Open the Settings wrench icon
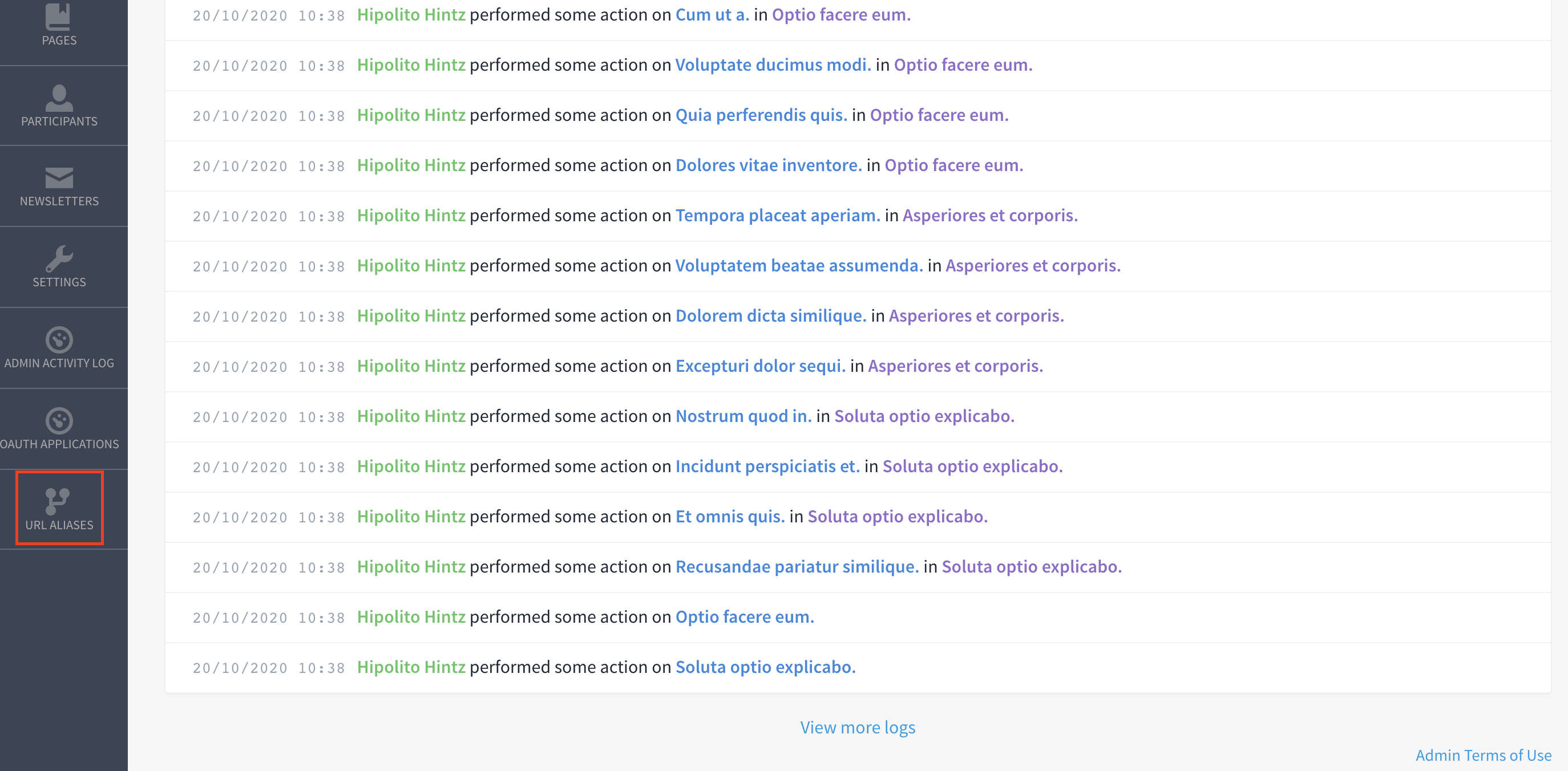 (59, 259)
